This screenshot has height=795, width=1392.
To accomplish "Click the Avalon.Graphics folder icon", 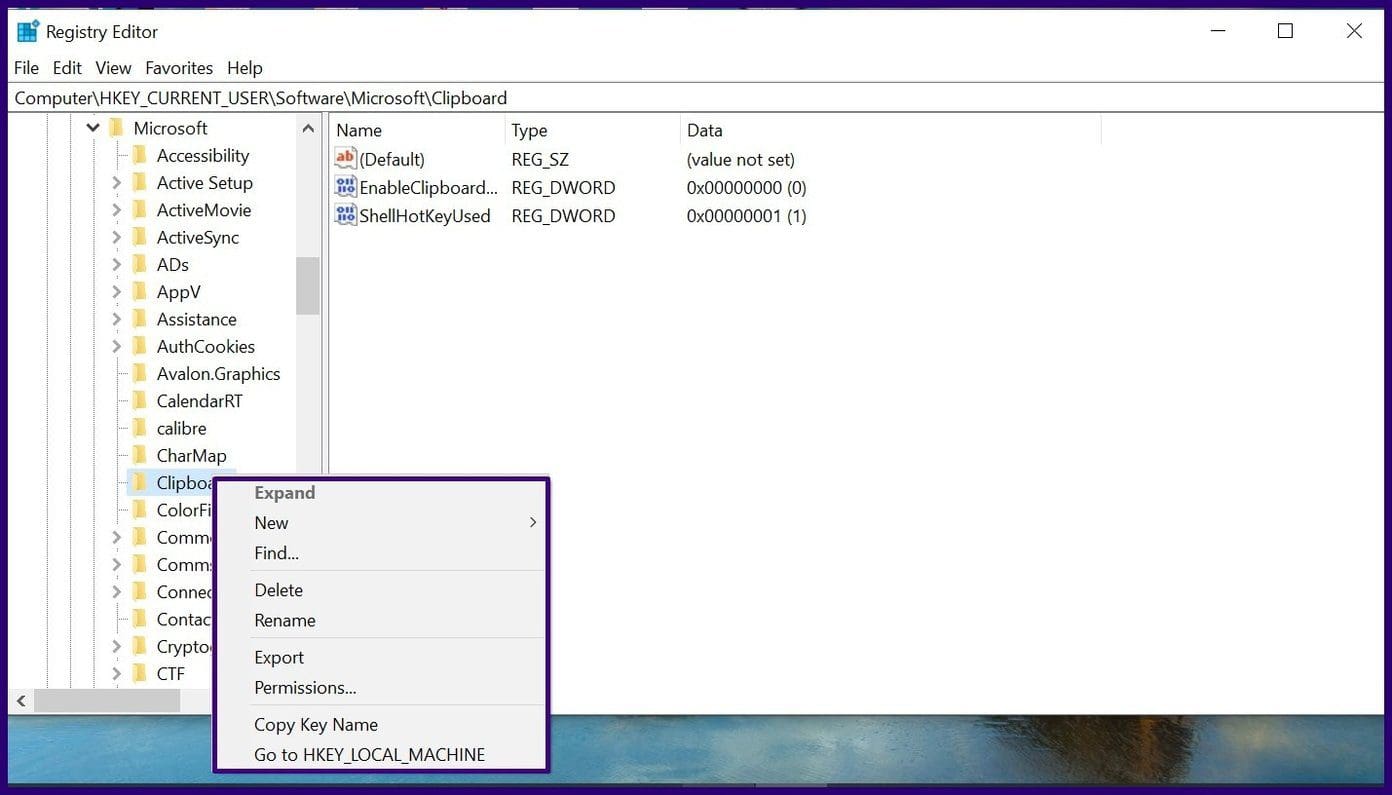I will [140, 374].
